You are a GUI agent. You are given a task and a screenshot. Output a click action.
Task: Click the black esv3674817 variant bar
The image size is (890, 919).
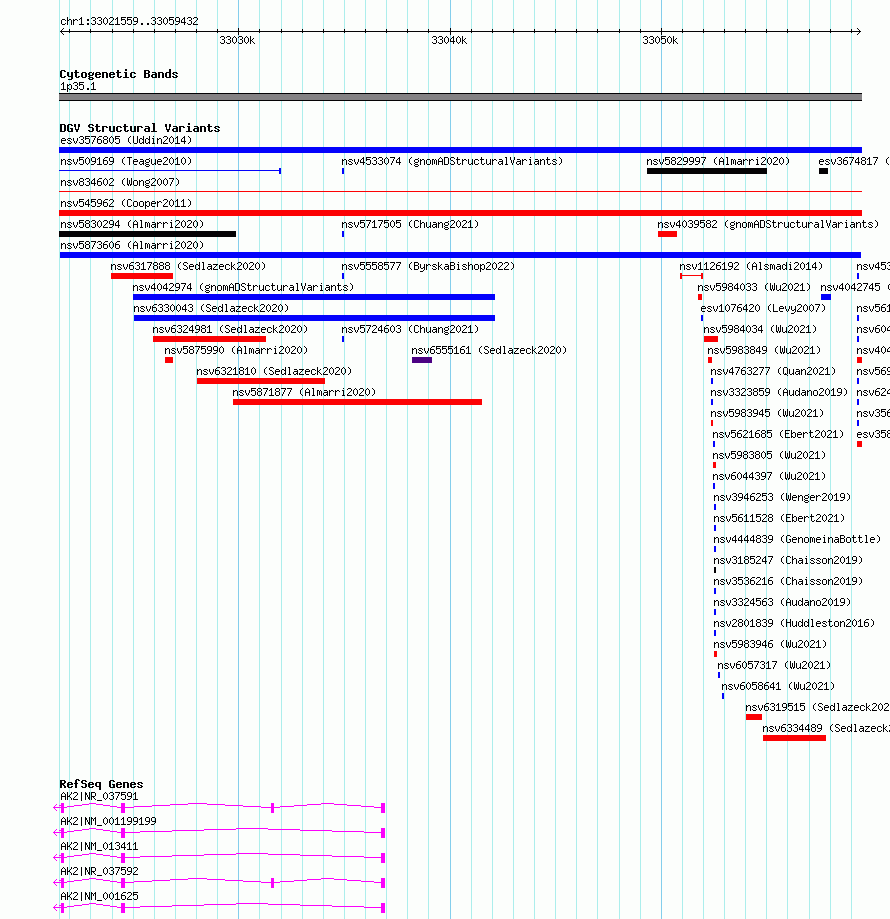pyautogui.click(x=823, y=171)
